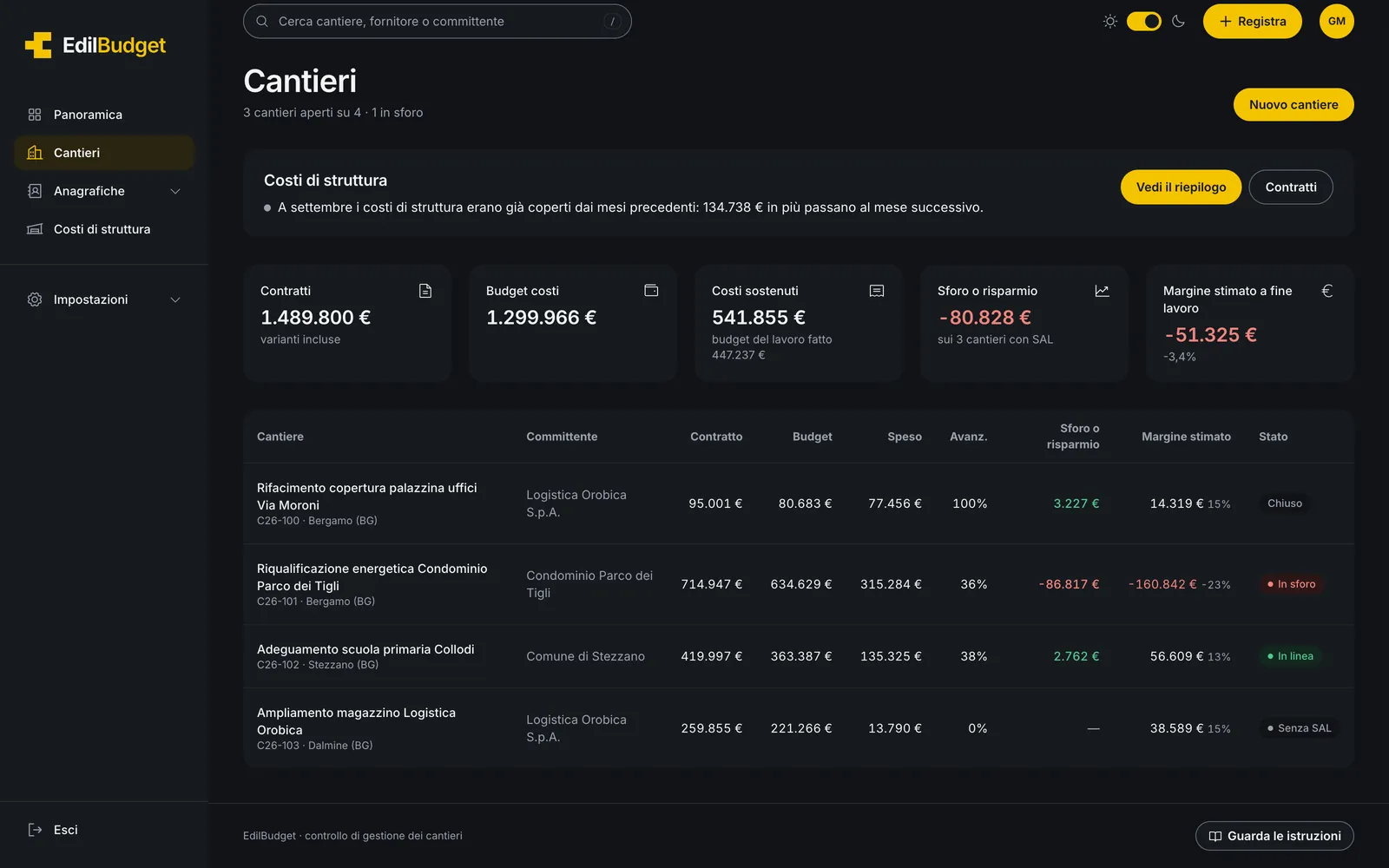
Task: Click Comune di Stezzano committente cell
Action: [585, 656]
